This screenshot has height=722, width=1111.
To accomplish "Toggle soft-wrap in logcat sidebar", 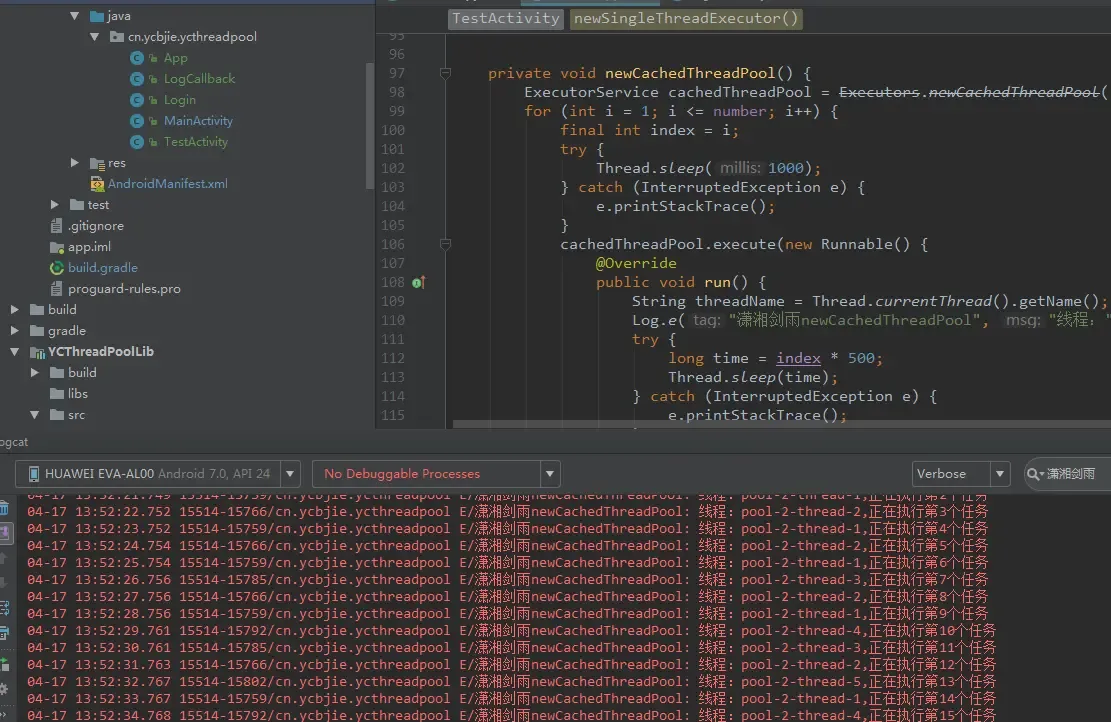I will (4, 608).
